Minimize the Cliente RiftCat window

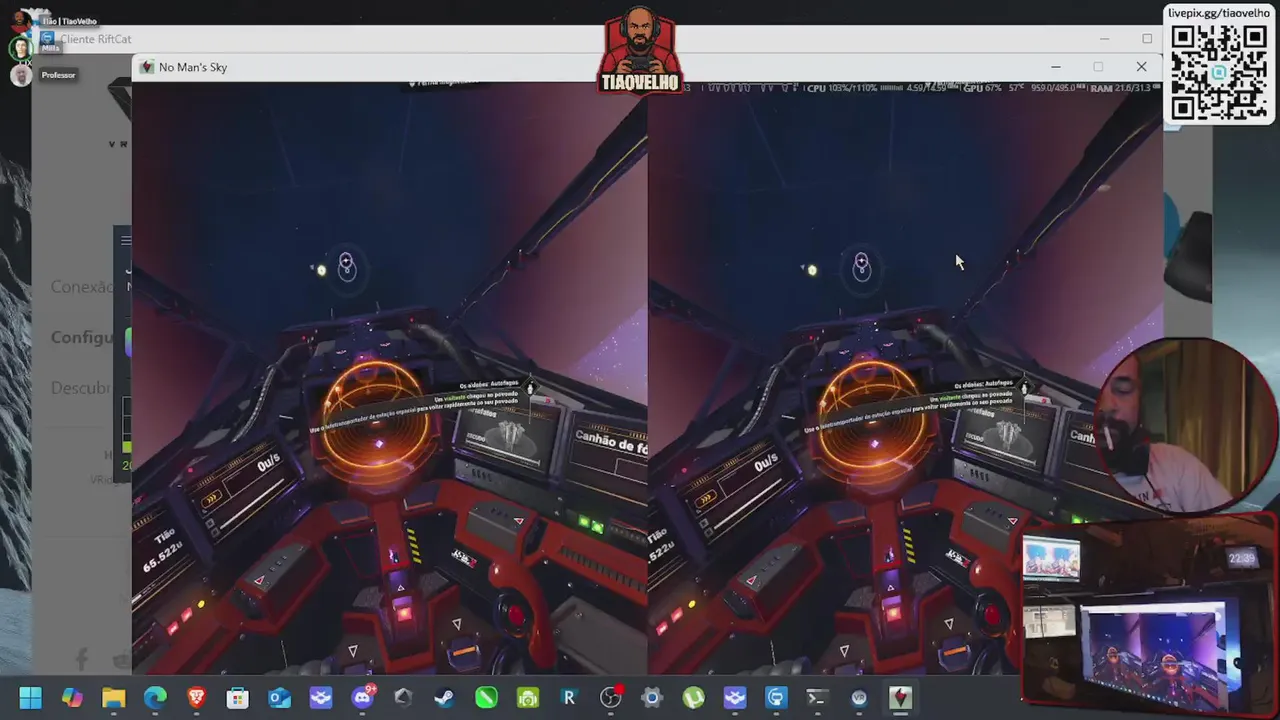(1104, 39)
